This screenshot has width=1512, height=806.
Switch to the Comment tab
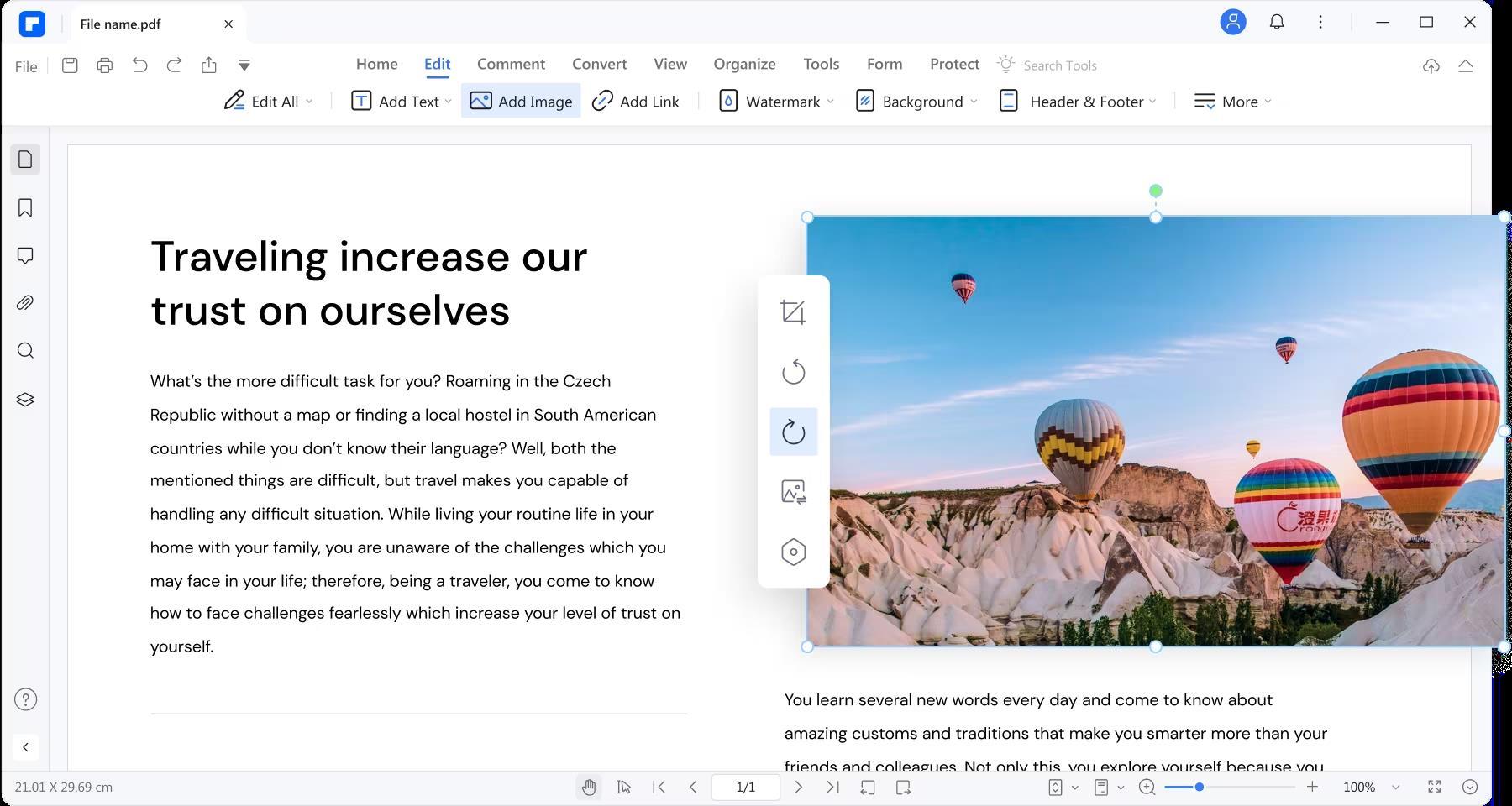tap(511, 65)
